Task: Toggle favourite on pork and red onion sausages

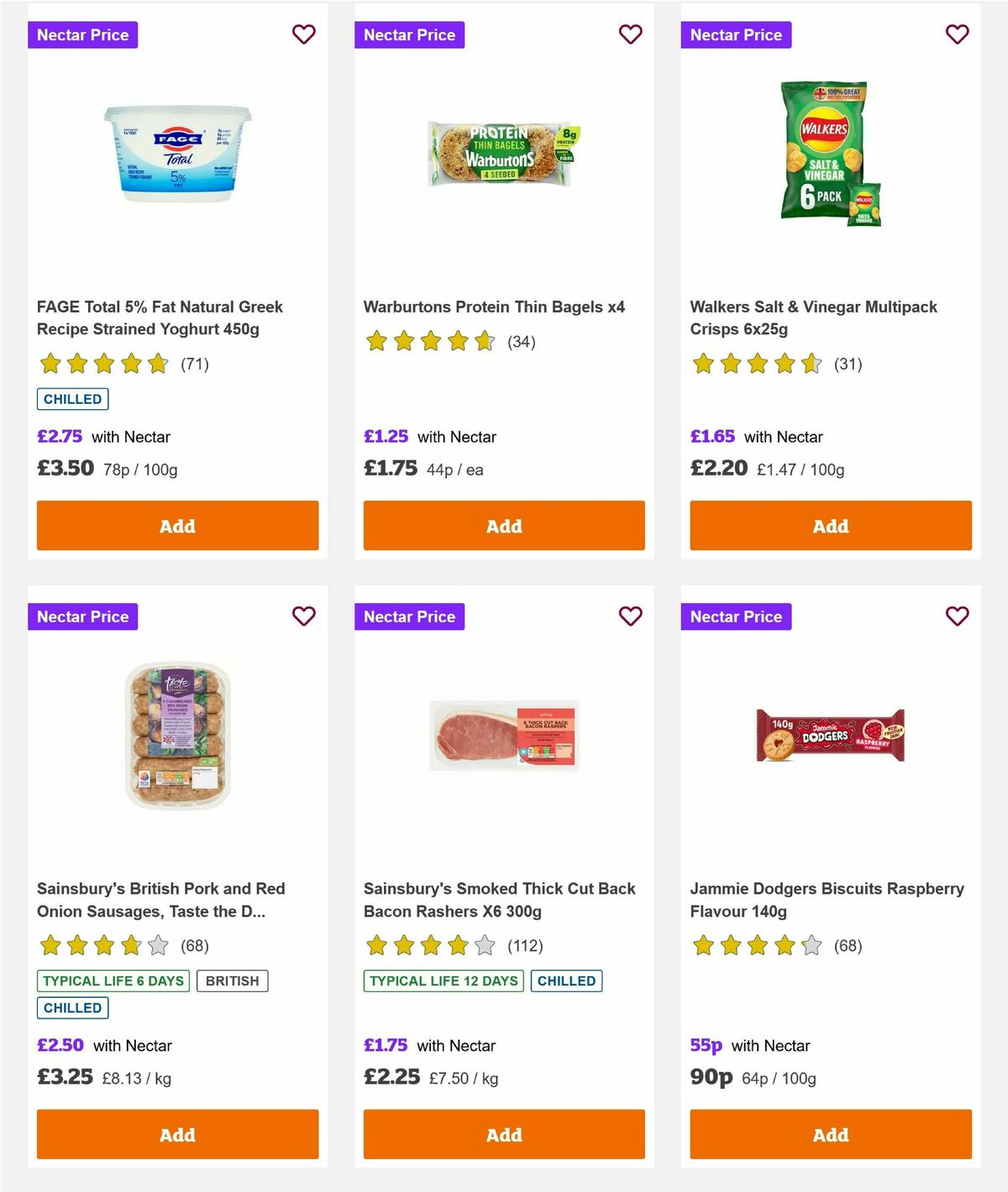Action: point(304,616)
